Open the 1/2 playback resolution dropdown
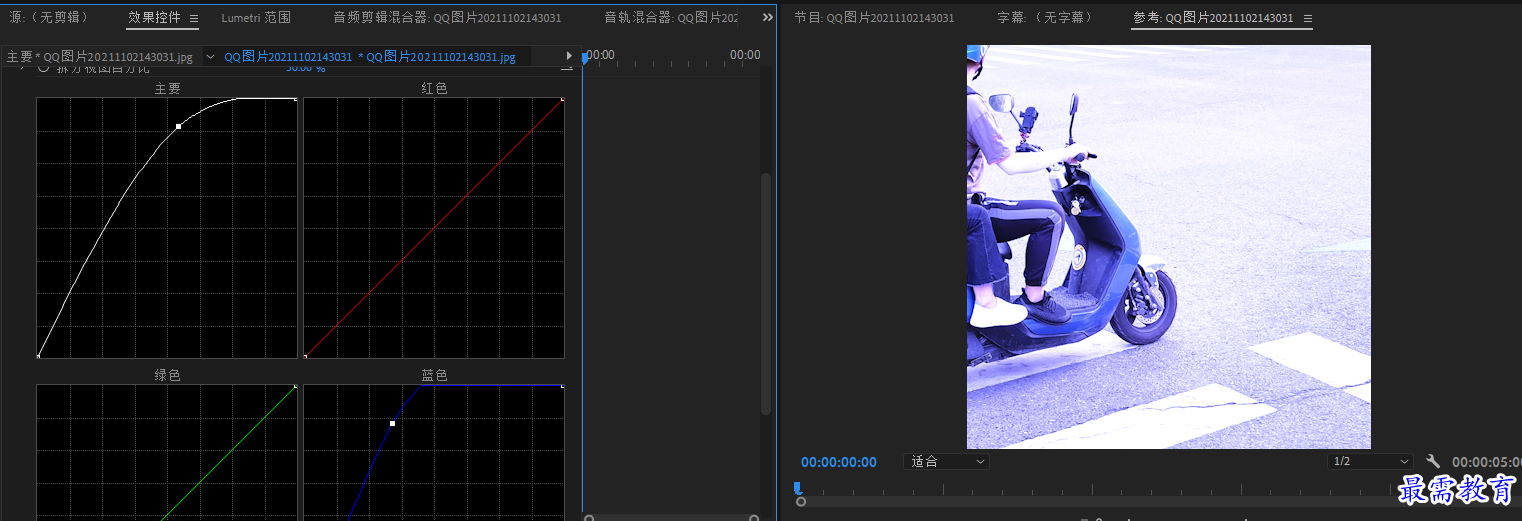 click(1370, 461)
